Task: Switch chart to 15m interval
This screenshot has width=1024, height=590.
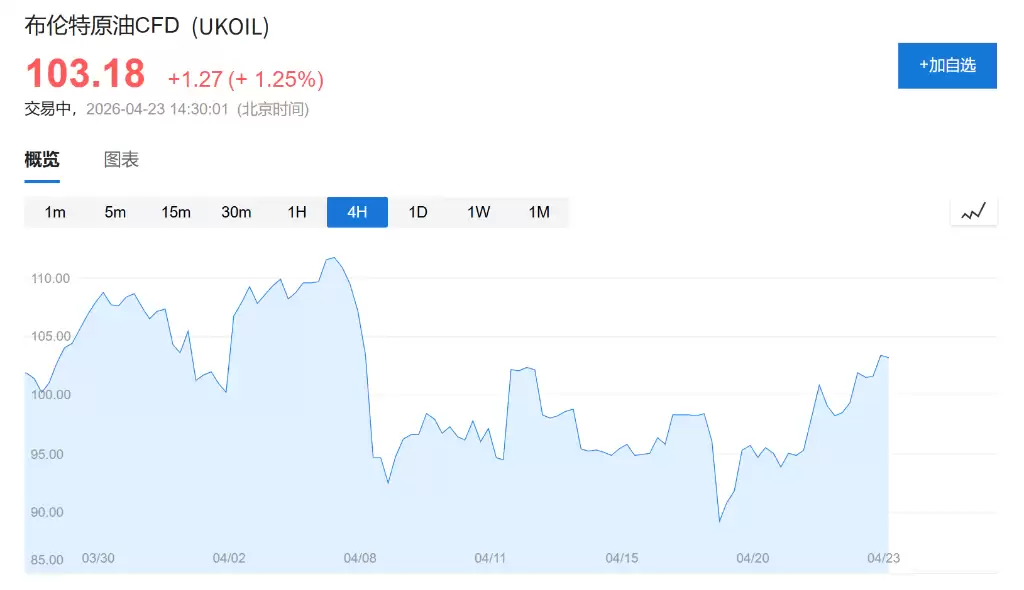Action: pyautogui.click(x=176, y=212)
